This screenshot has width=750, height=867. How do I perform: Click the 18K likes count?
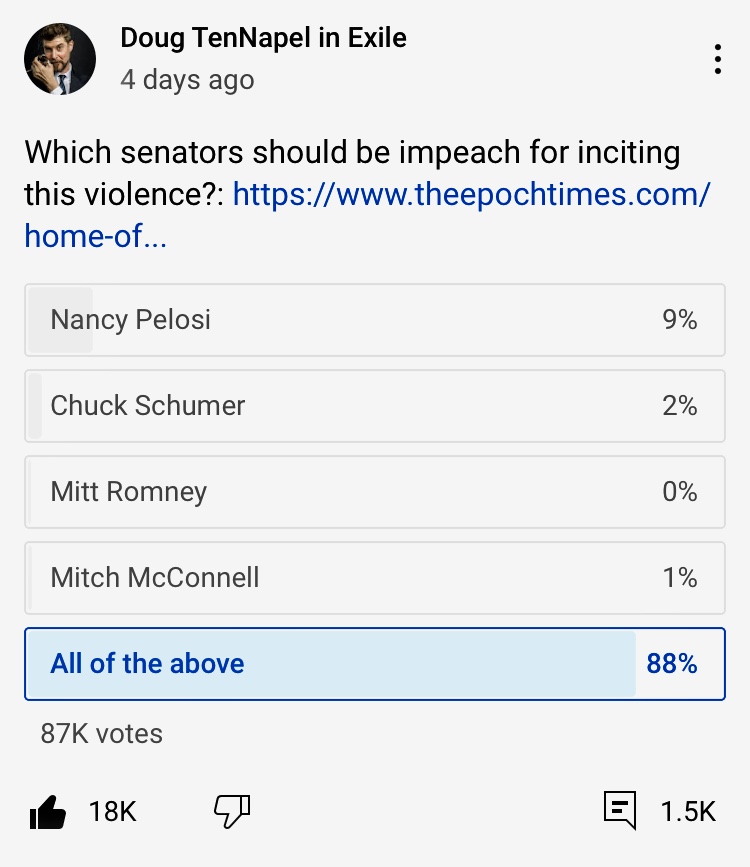pyautogui.click(x=112, y=812)
